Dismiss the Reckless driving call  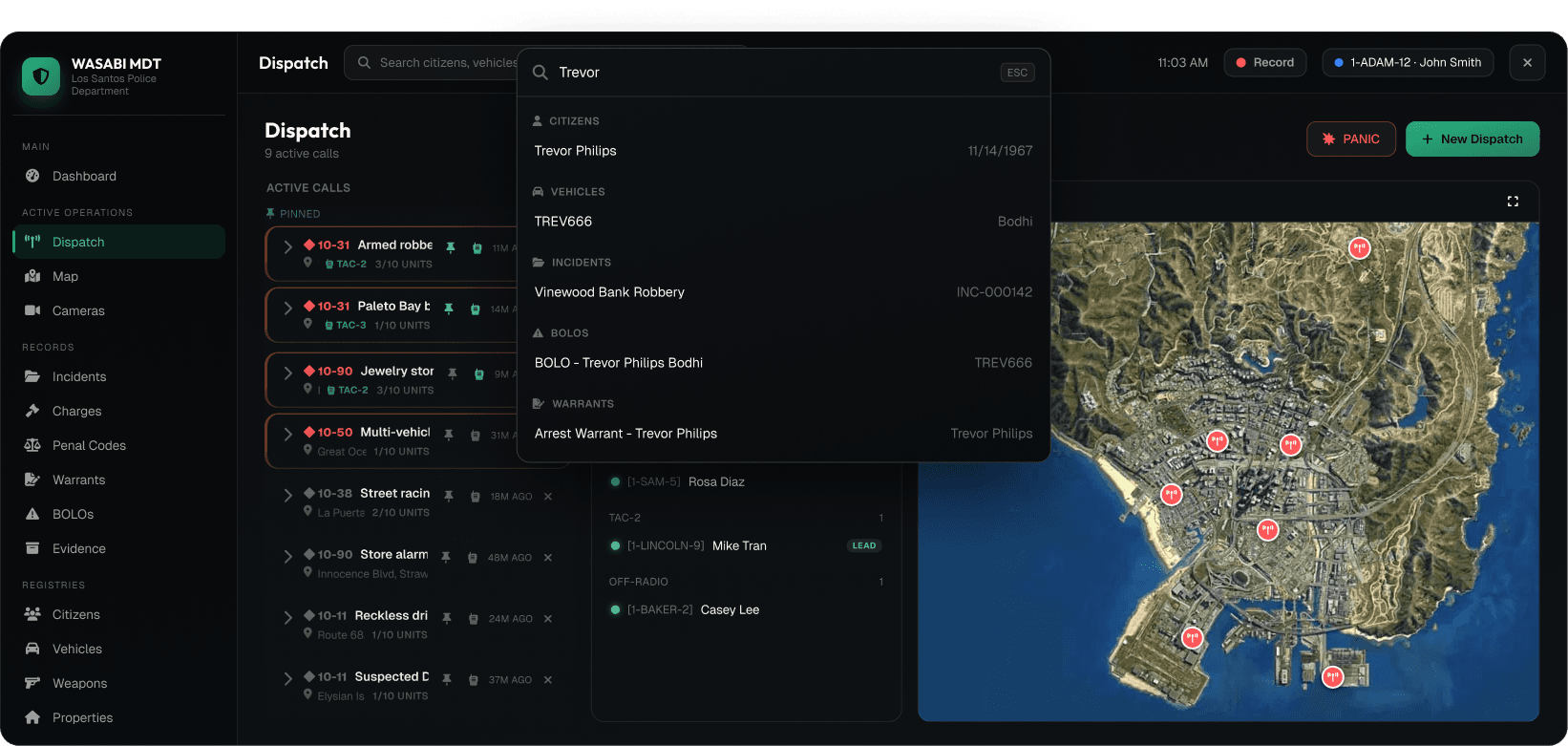coord(548,618)
